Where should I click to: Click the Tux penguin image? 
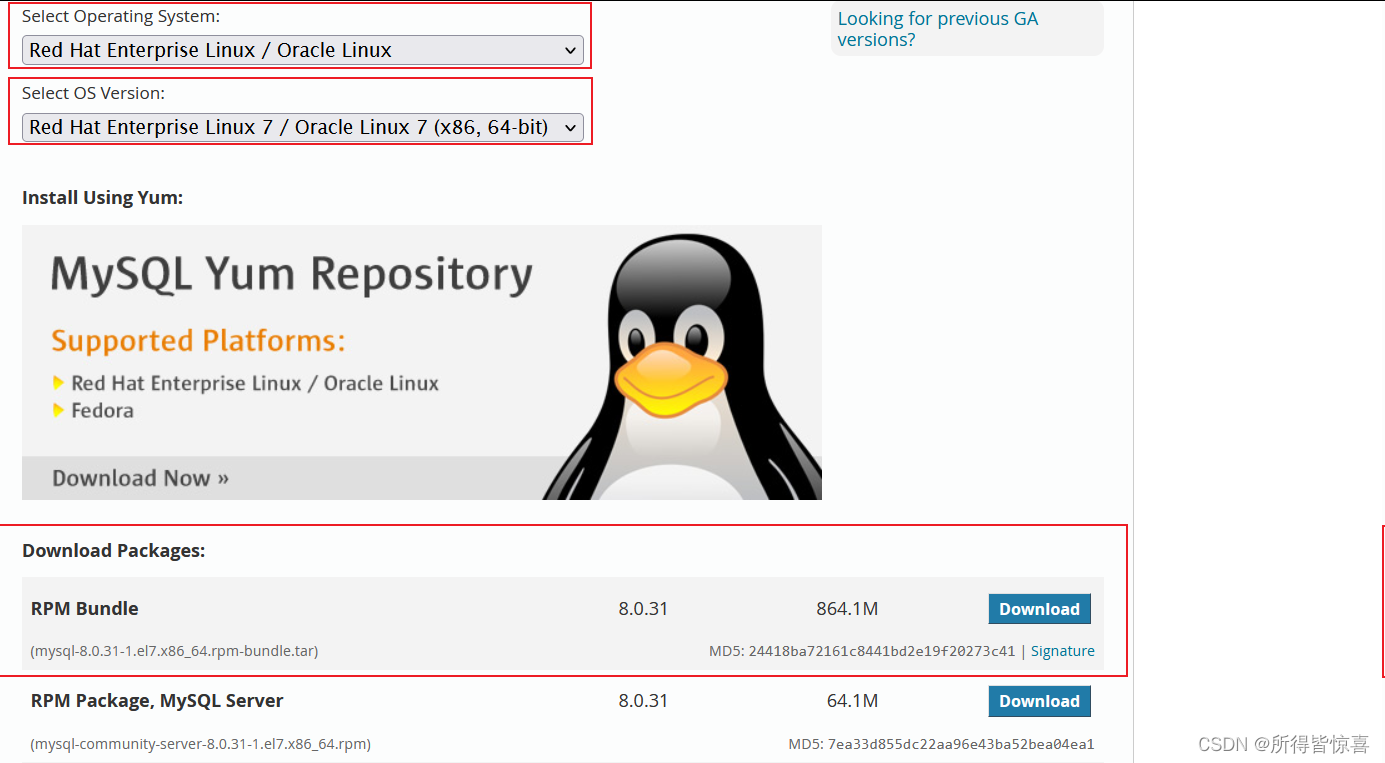tap(683, 365)
